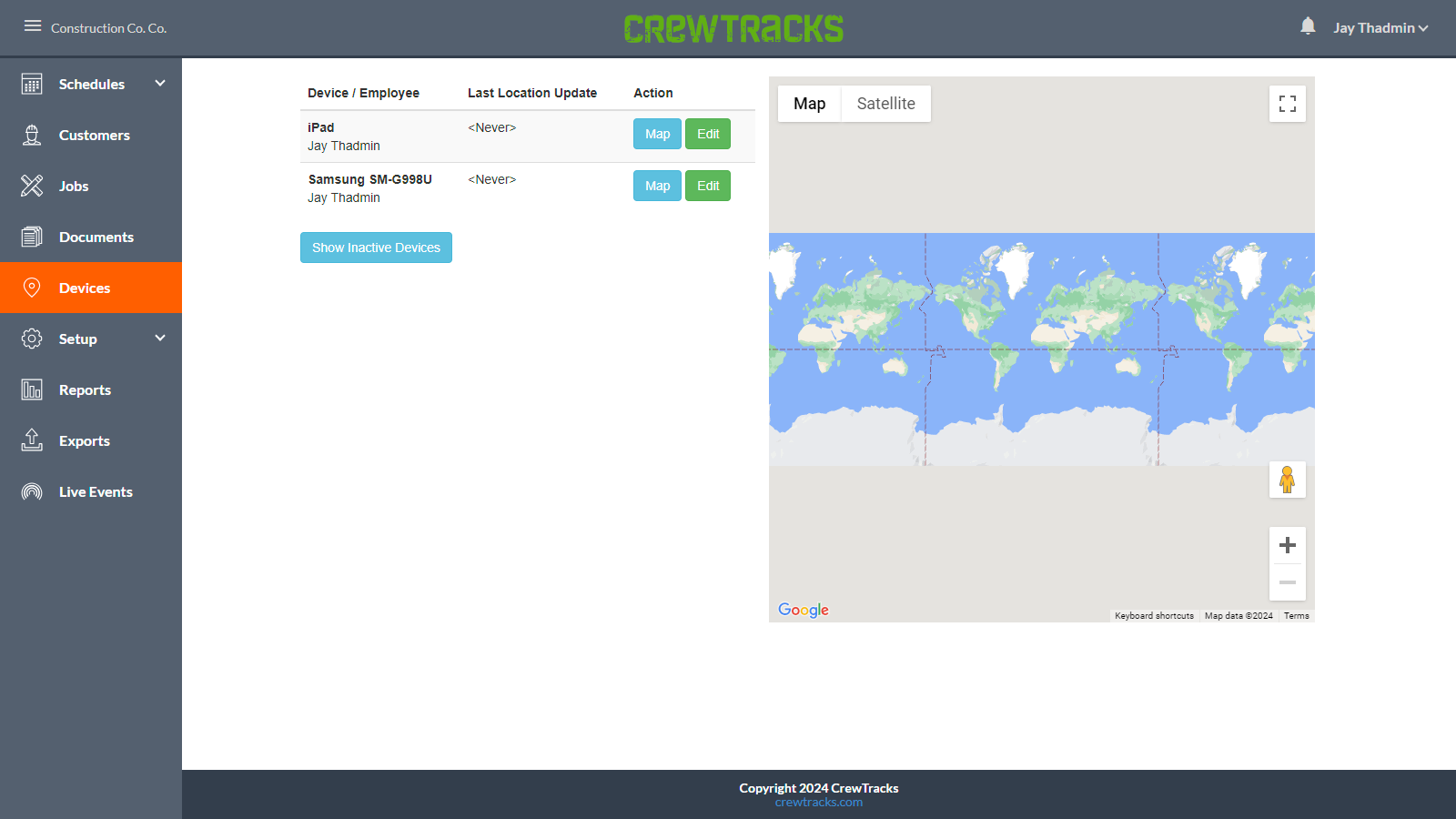
Task: Zoom out on the map
Action: [x=1288, y=582]
